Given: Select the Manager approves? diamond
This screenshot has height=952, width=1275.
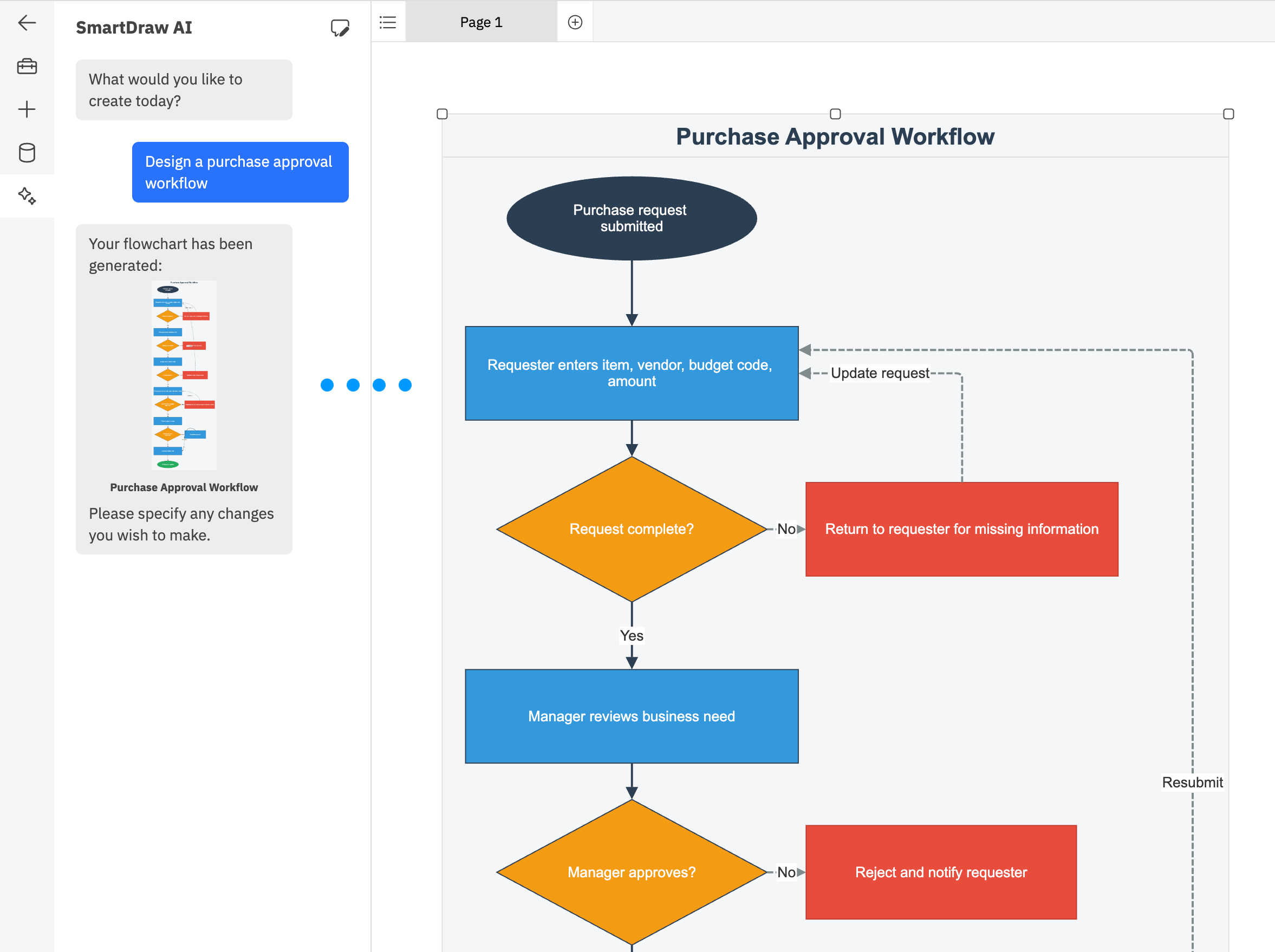Looking at the screenshot, I should pos(632,872).
